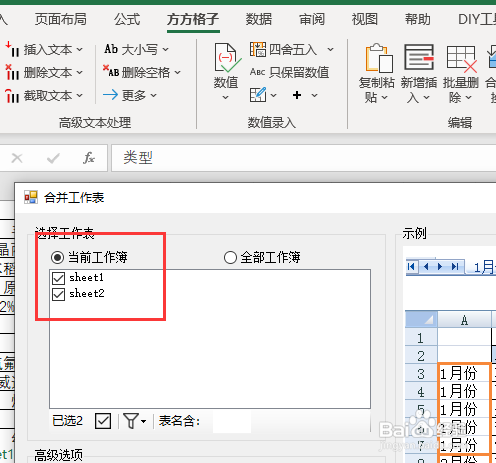Click the 批量删除 icon
This screenshot has width=496, height=463.
click(x=461, y=59)
